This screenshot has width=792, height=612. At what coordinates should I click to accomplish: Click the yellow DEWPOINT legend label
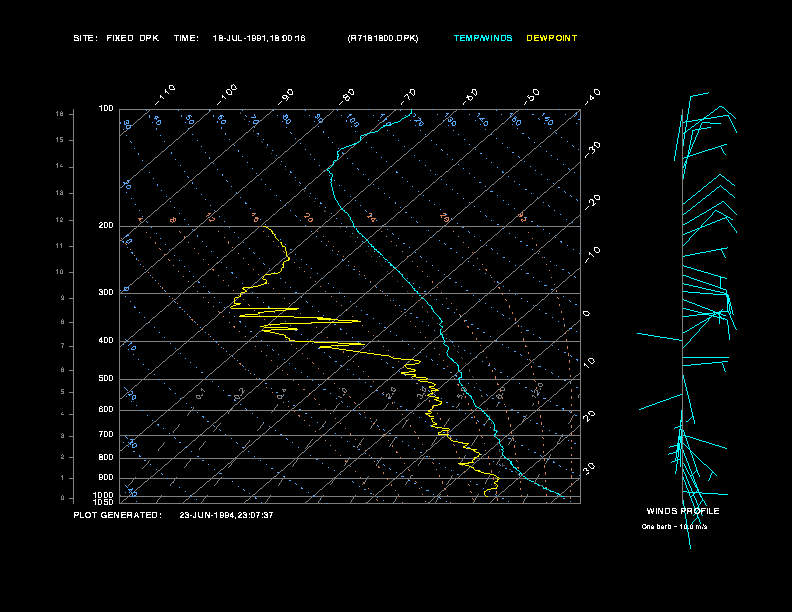click(552, 38)
